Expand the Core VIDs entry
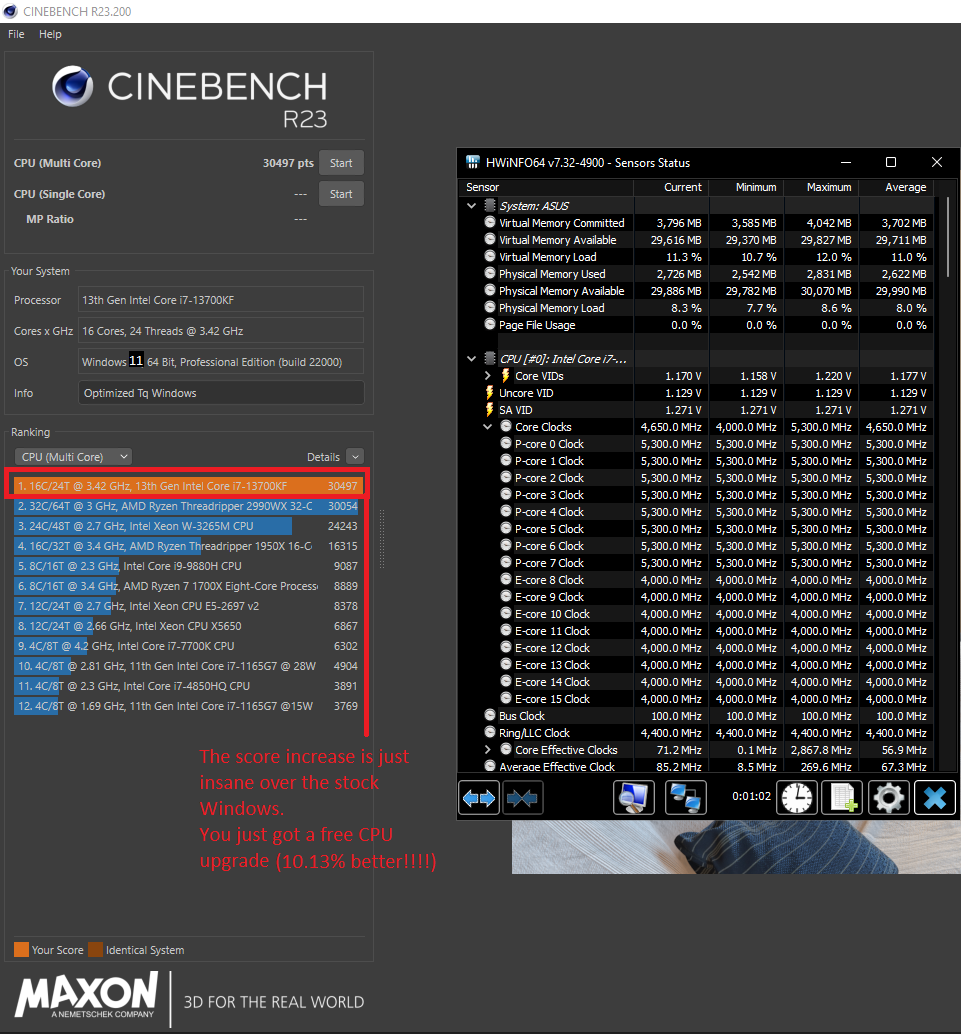Screen dimensions: 961x1034 pyautogui.click(x=488, y=376)
